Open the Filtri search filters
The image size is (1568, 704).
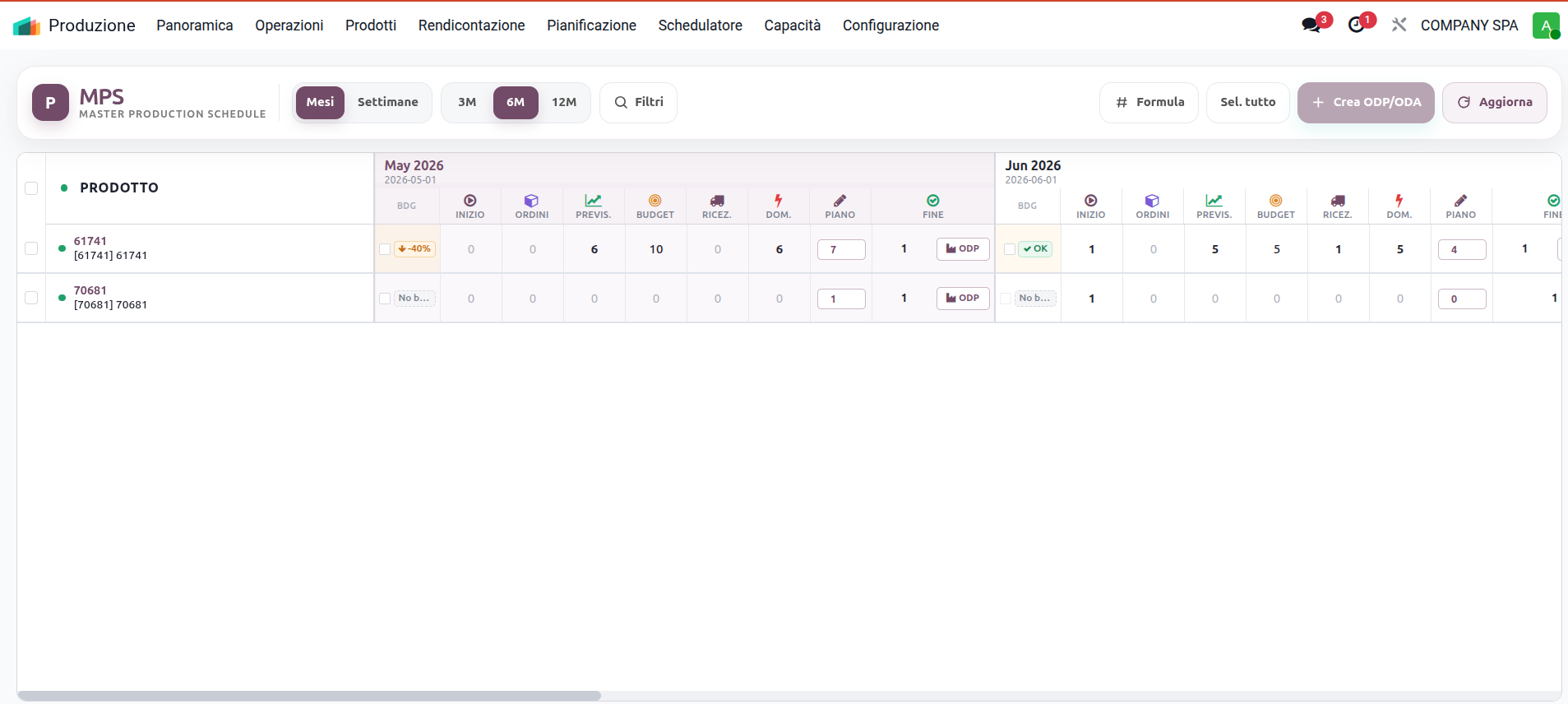[x=639, y=103]
